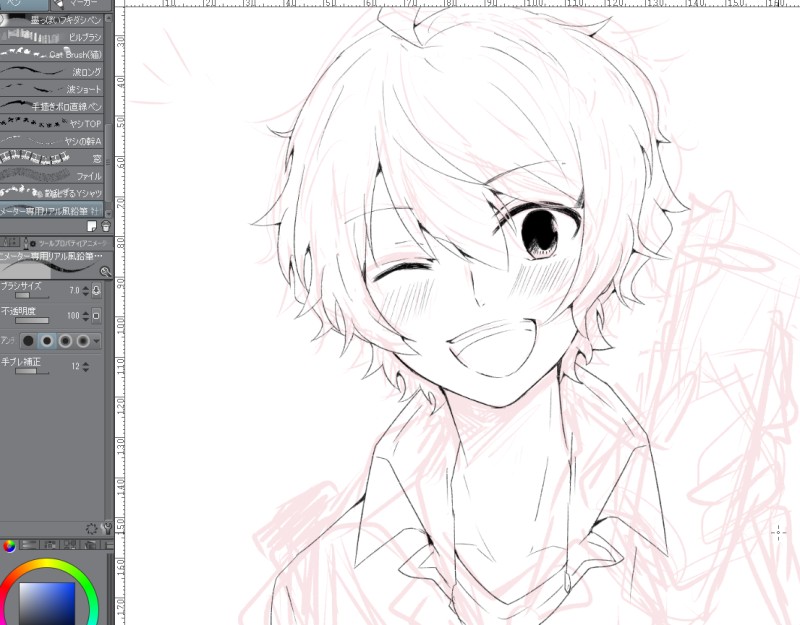Delete the sub tool with trash icon
The image size is (800, 625).
(106, 226)
